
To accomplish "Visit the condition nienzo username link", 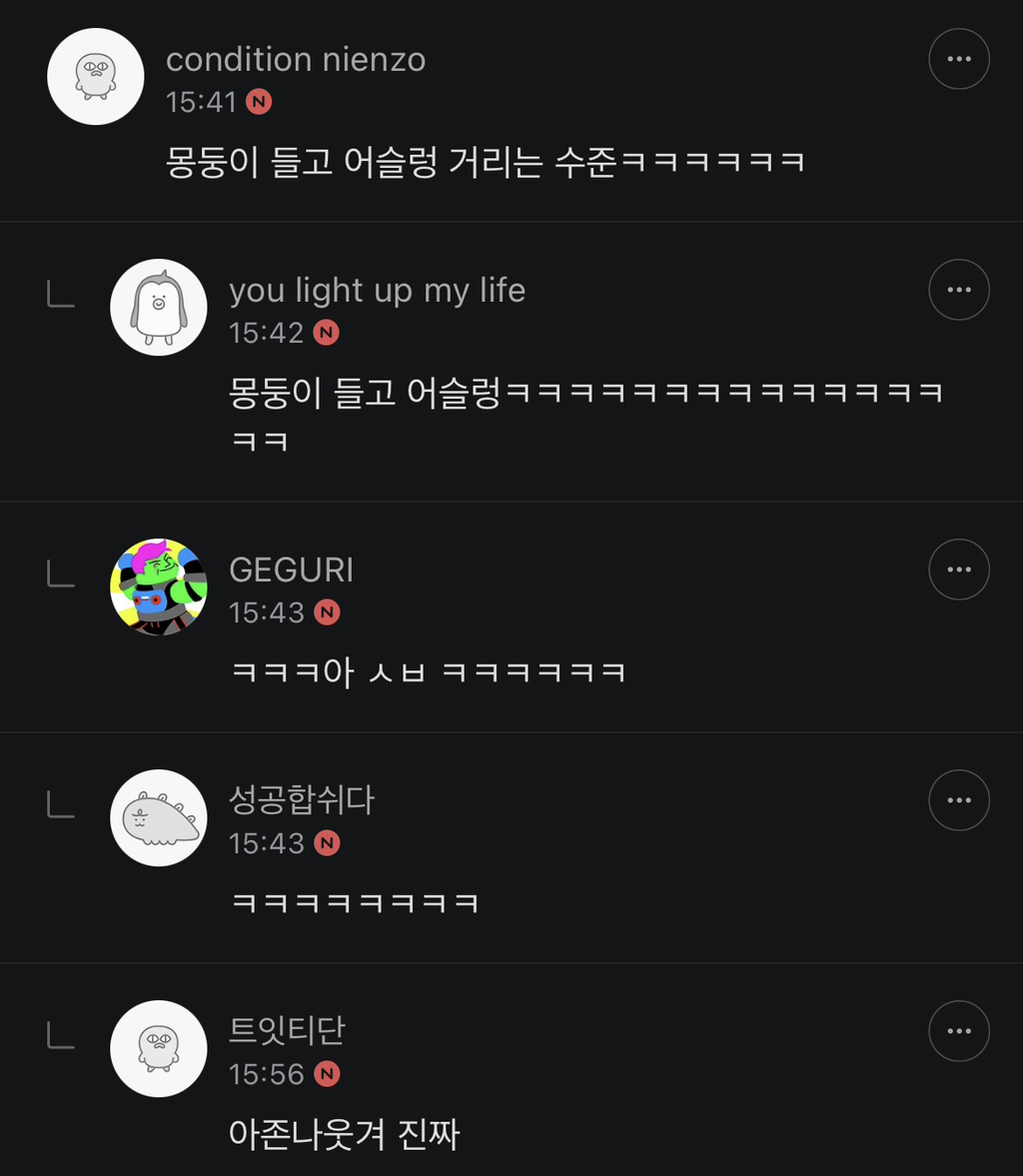I will 296,60.
